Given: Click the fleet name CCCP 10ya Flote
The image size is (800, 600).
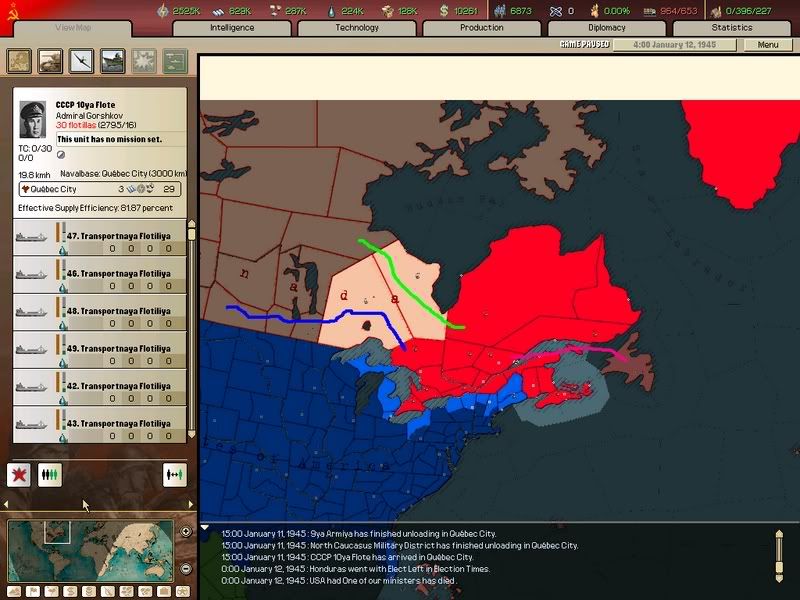Looking at the screenshot, I should point(85,105).
